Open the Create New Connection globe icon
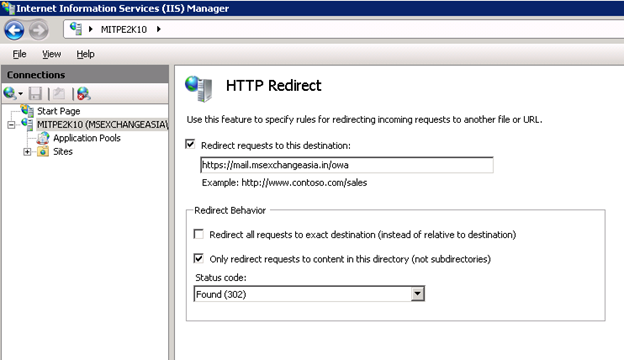This screenshot has height=360, width=624. pyautogui.click(x=10, y=93)
